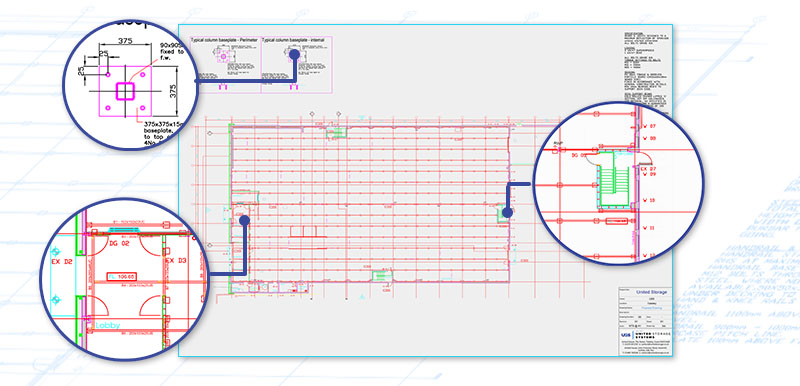Click the 'Typical column baseplate - Perimeter' heading
Image resolution: width=800 pixels, height=386 pixels.
pos(225,39)
